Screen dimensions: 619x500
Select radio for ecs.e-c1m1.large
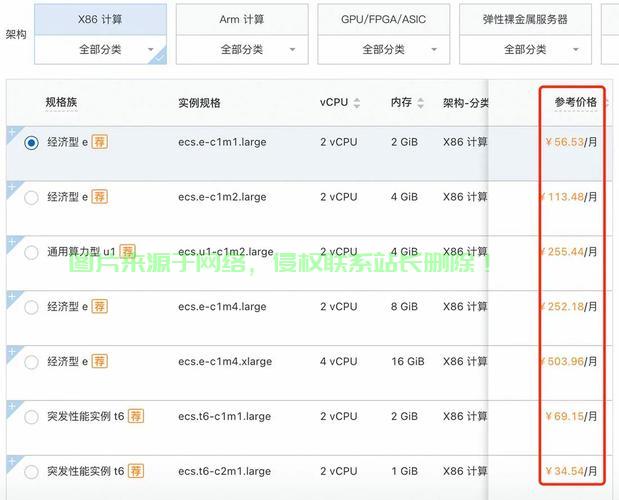click(31, 142)
